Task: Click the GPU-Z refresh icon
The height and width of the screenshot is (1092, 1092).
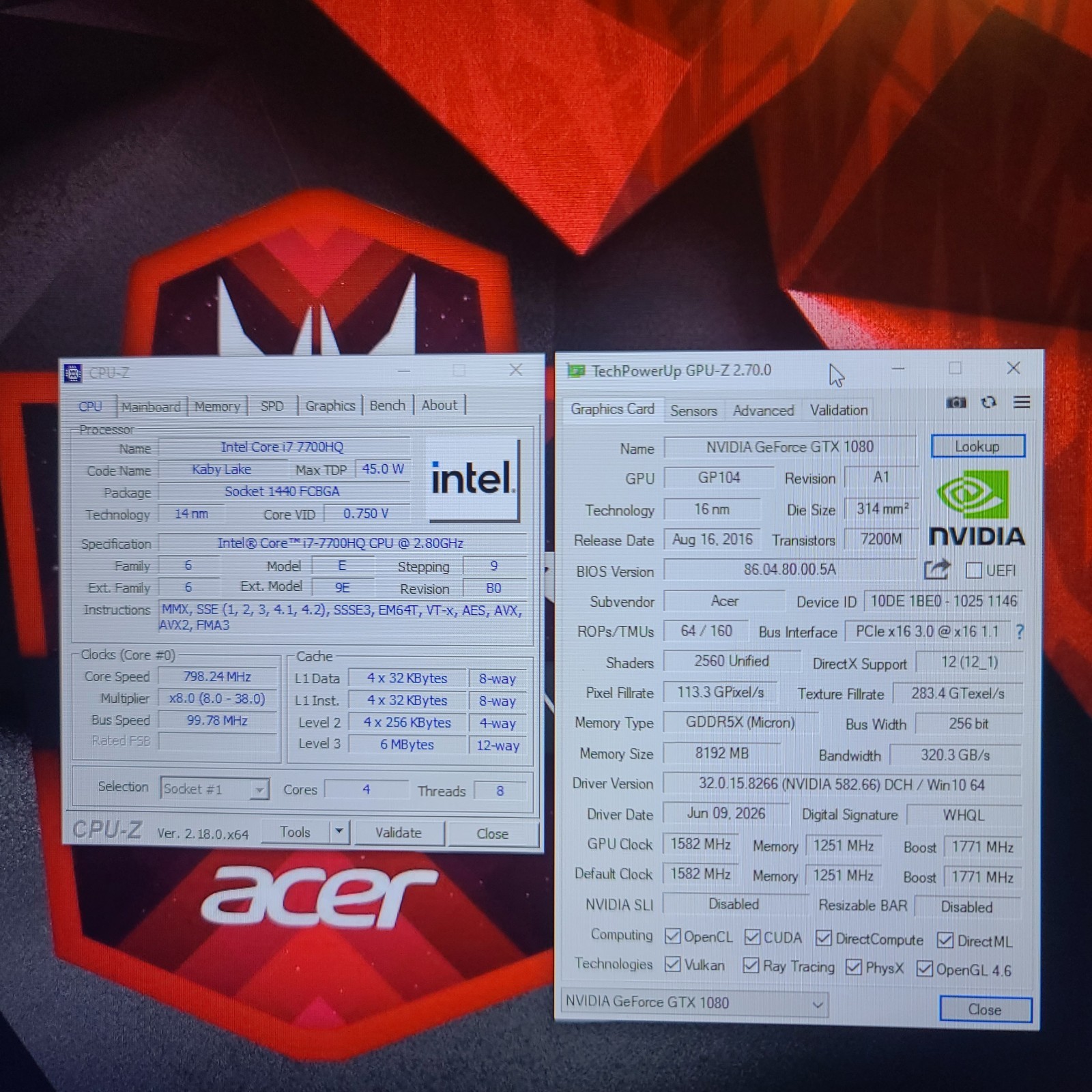Action: click(x=988, y=402)
